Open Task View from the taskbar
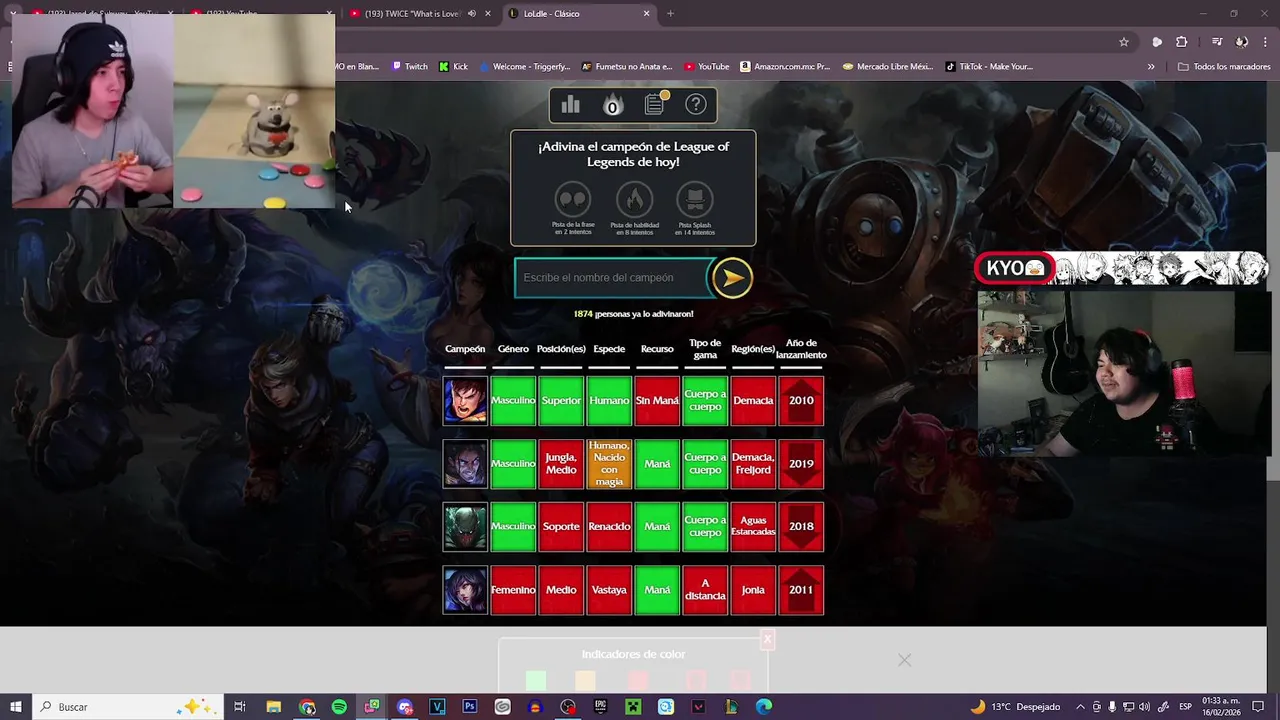 tap(240, 707)
